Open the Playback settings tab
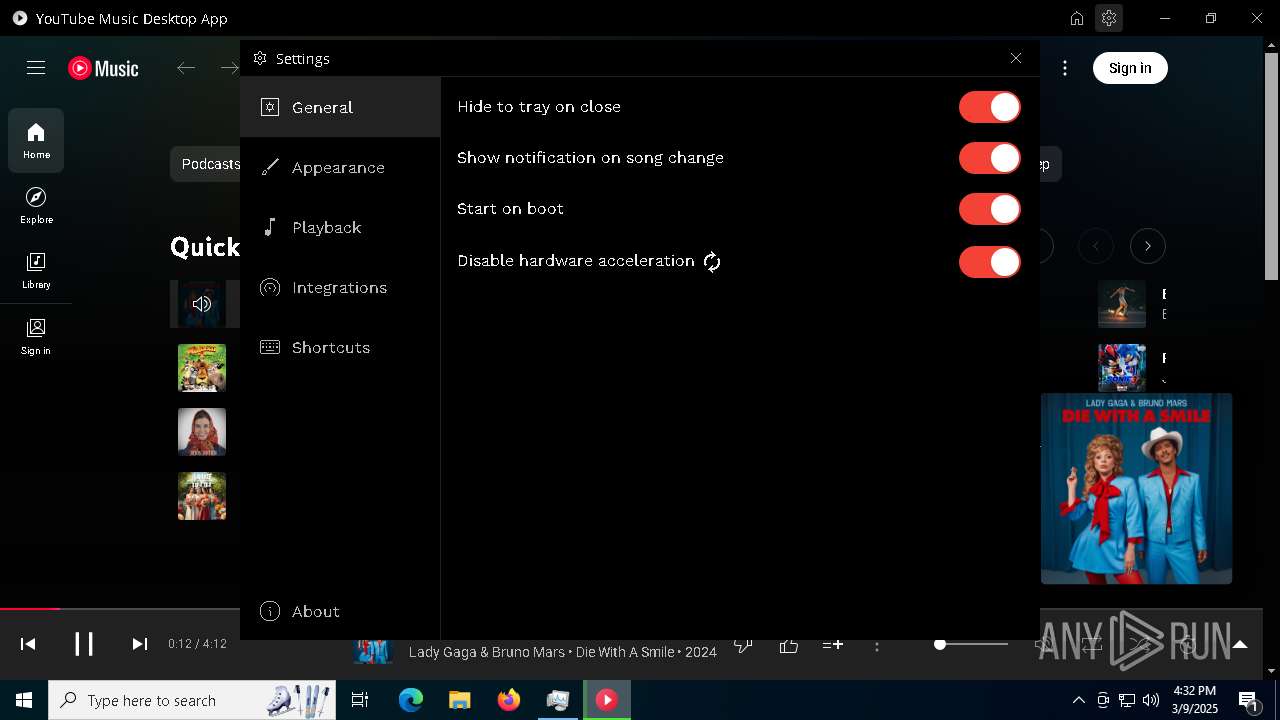Image resolution: width=1280 pixels, height=720 pixels. pyautogui.click(x=340, y=227)
